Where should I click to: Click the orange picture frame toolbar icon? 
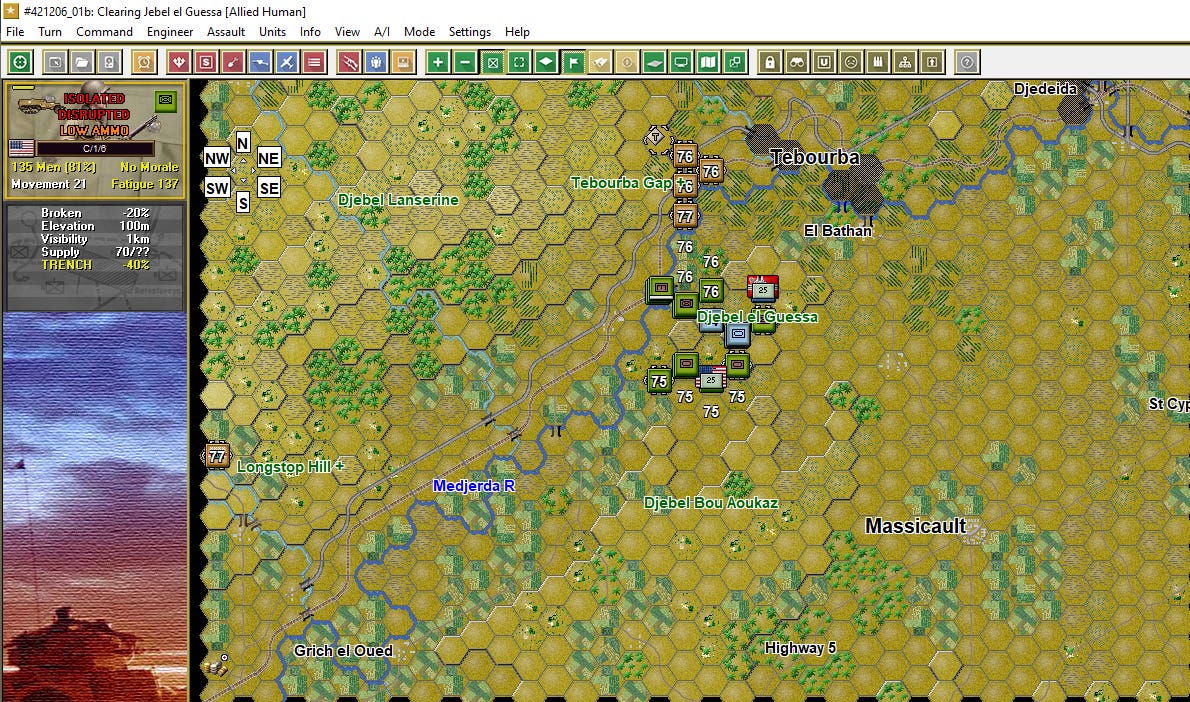[403, 62]
